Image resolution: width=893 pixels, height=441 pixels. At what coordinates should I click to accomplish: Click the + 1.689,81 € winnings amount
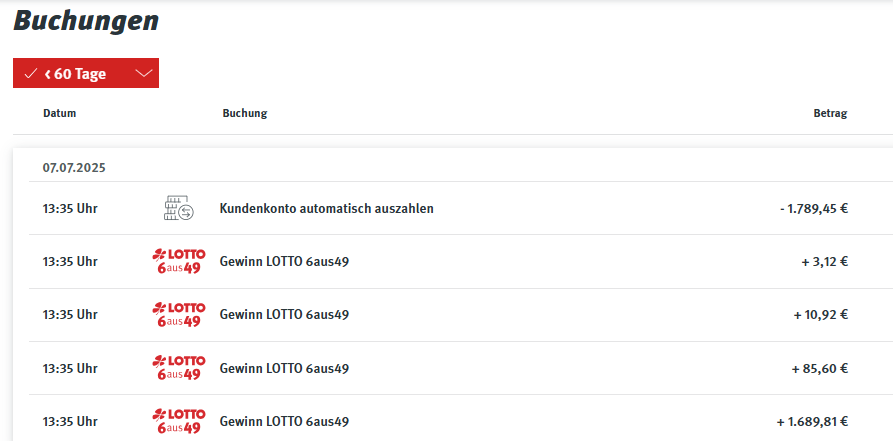813,422
